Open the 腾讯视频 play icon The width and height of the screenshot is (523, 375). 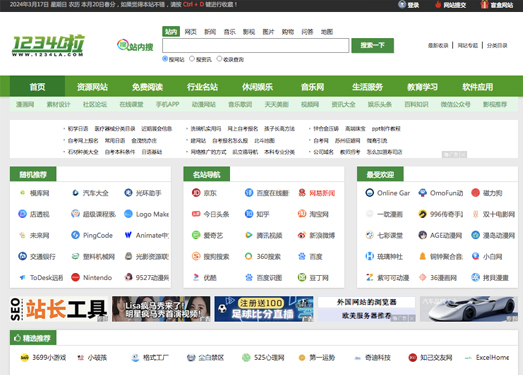pyautogui.click(x=249, y=235)
